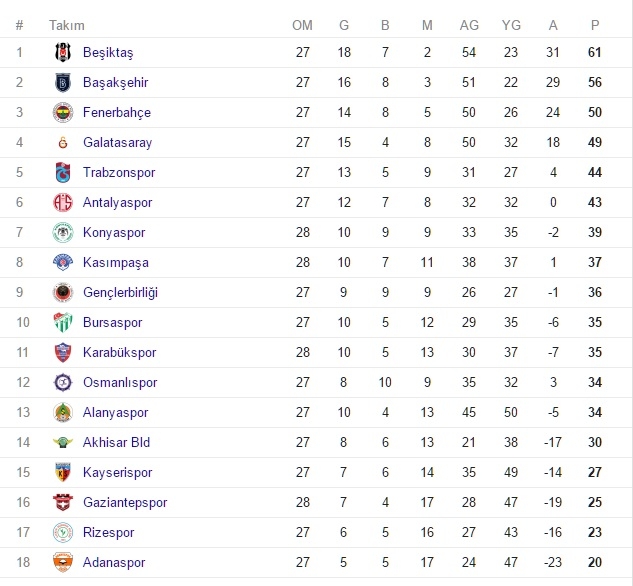Click the Kasımpaşa crest icon
This screenshot has height=586, width=633.
[x=63, y=262]
